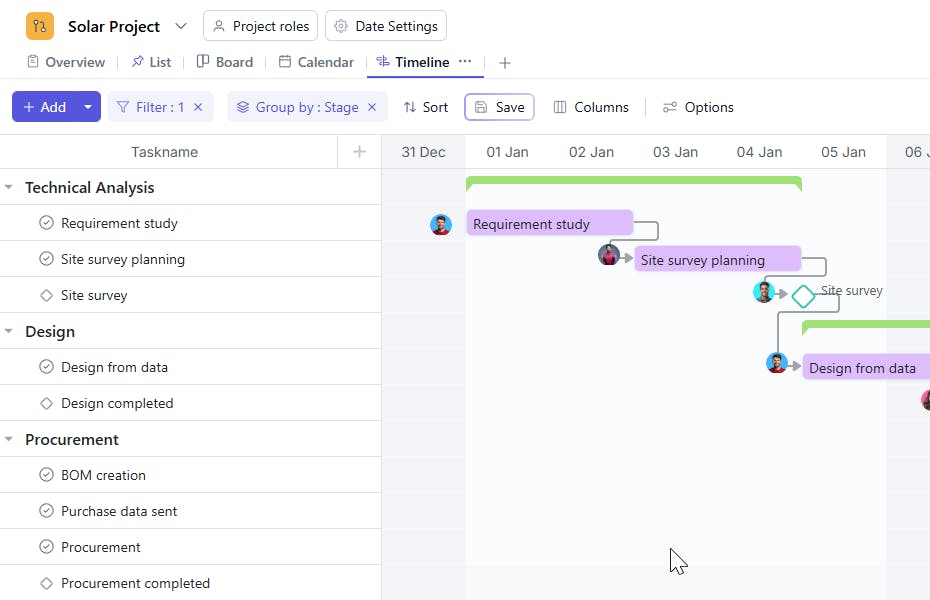Open timeline Options

[x=698, y=107]
